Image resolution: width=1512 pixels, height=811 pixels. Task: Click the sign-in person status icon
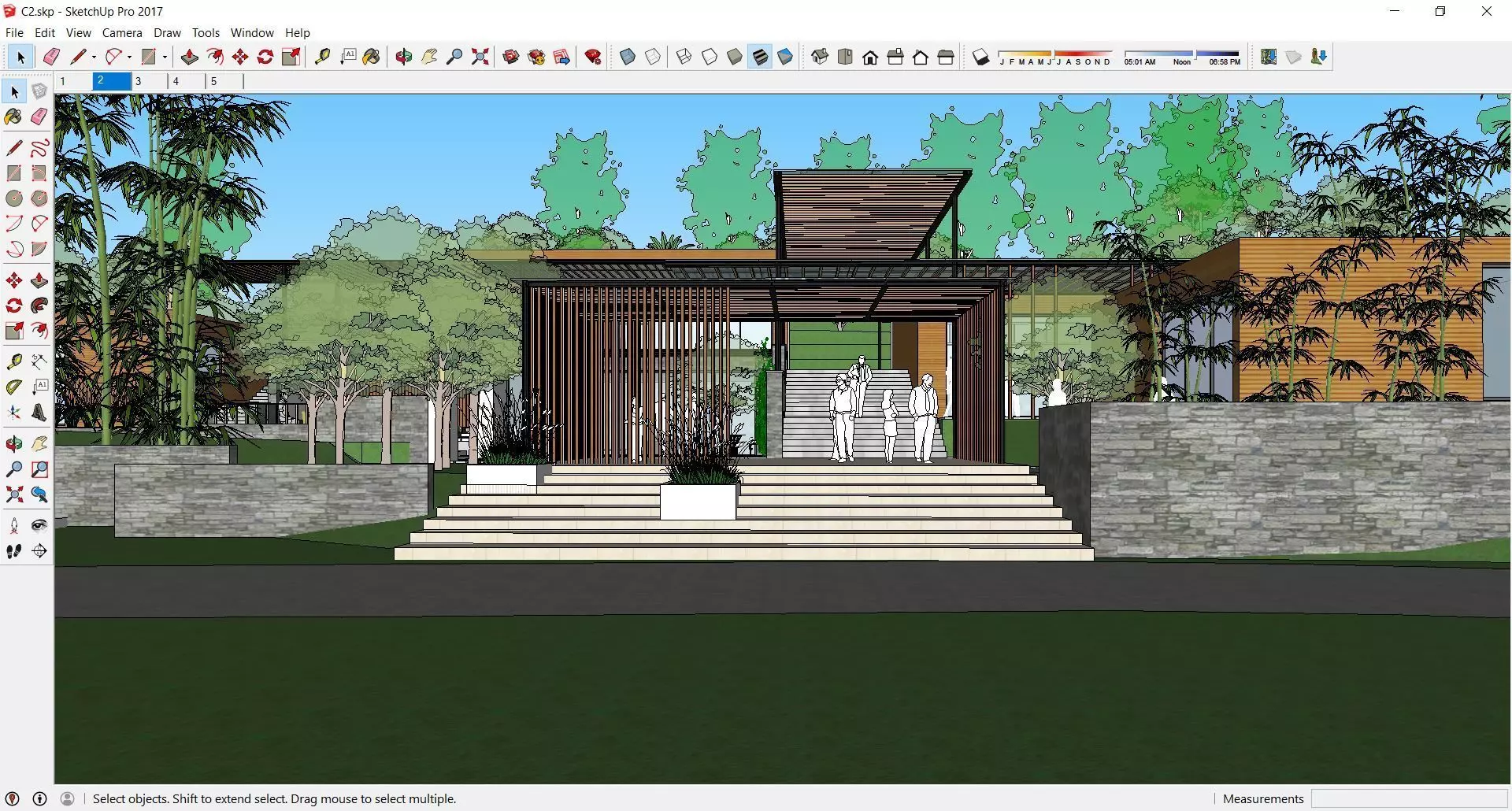click(68, 798)
